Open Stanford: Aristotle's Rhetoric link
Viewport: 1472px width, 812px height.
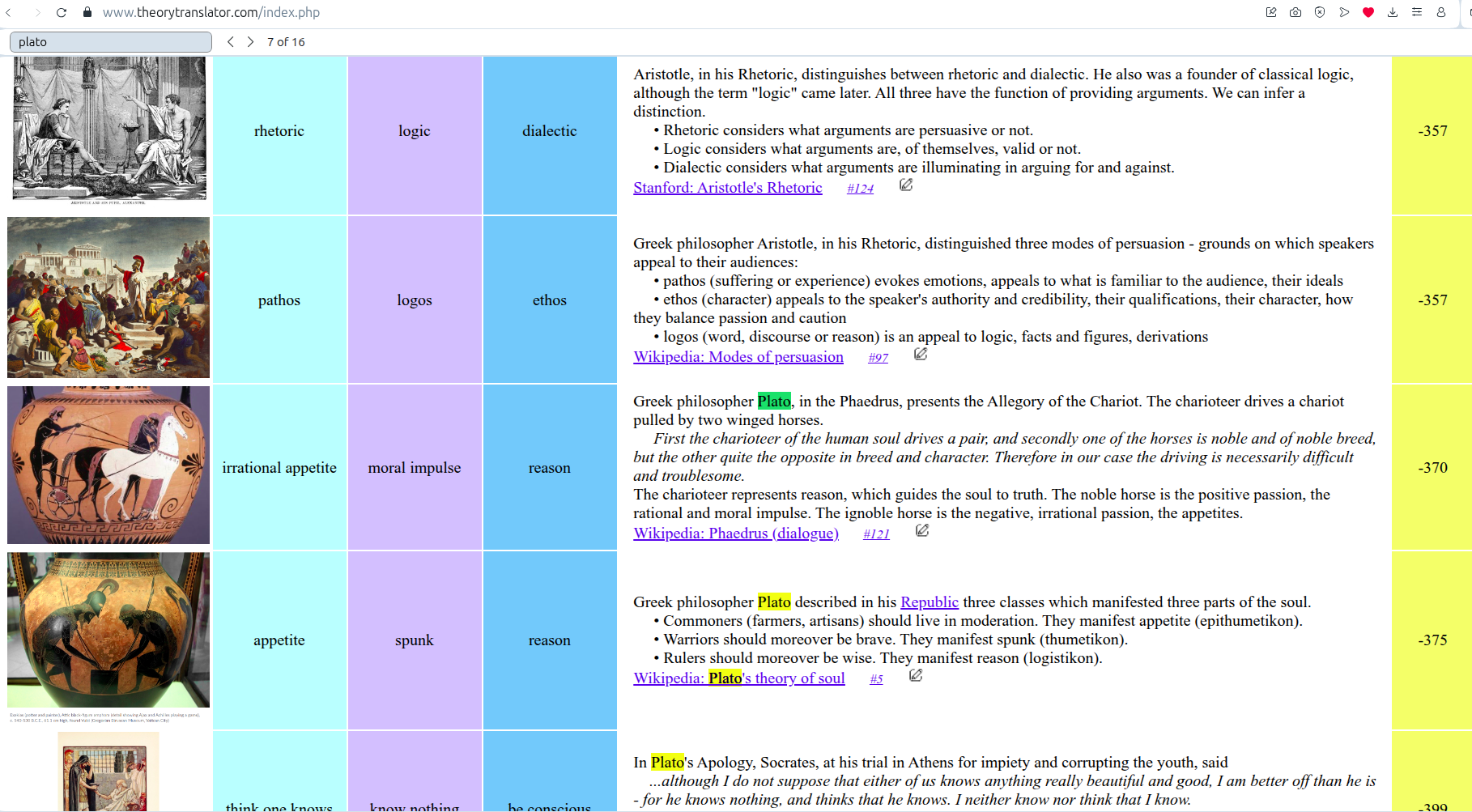pos(727,188)
